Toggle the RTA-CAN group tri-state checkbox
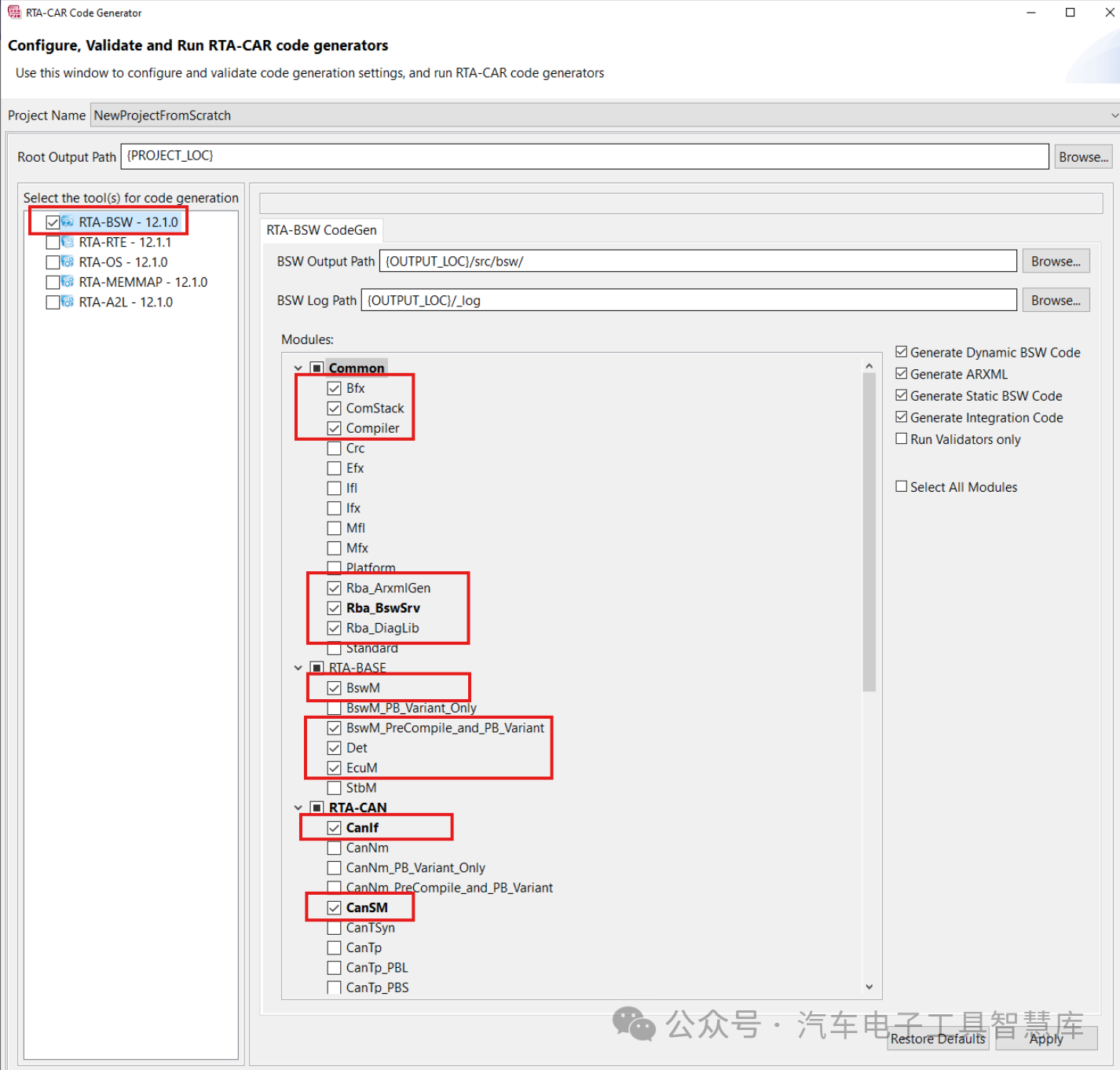 pyautogui.click(x=317, y=808)
